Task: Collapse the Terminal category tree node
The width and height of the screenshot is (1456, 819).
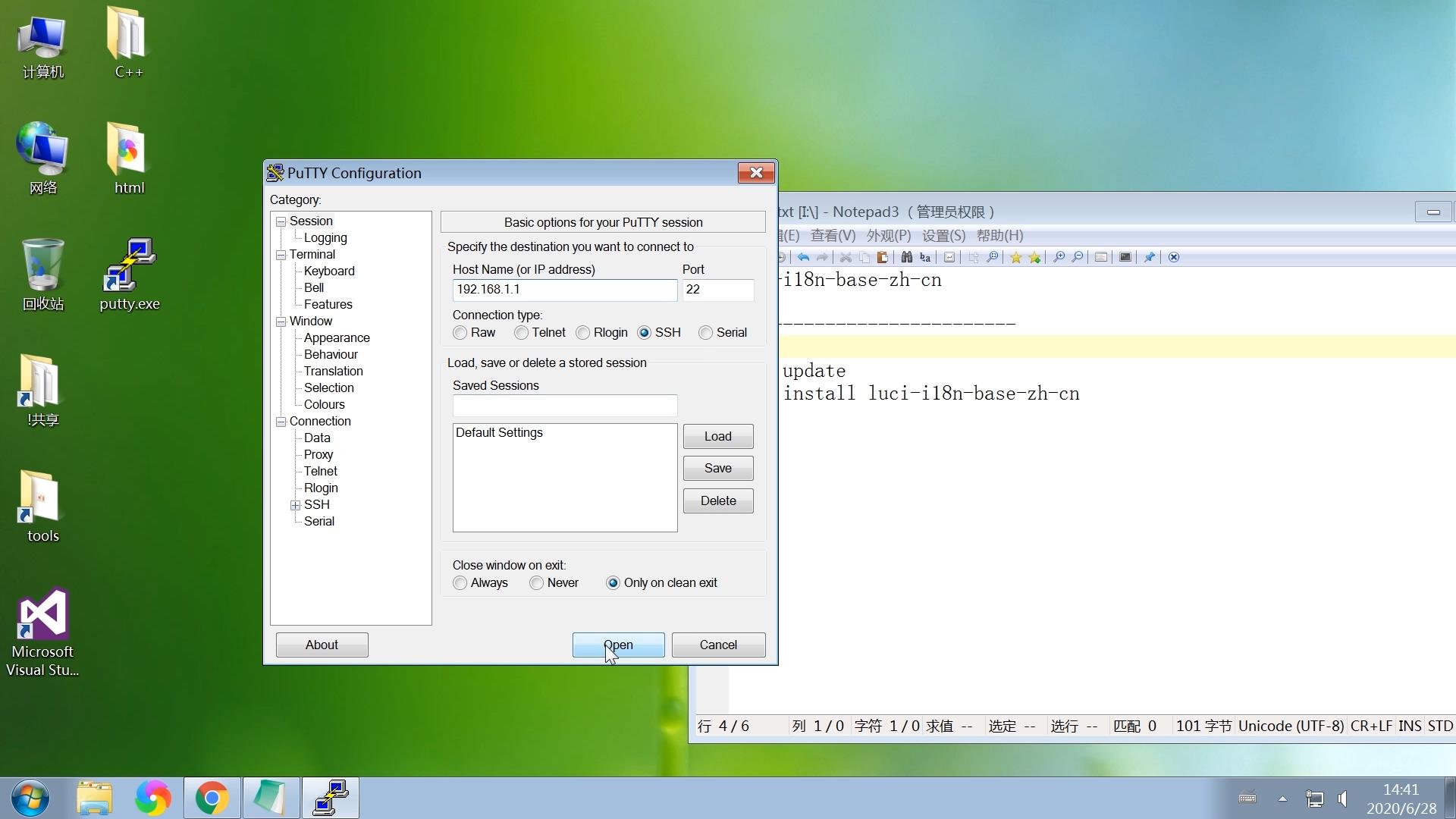Action: point(281,255)
